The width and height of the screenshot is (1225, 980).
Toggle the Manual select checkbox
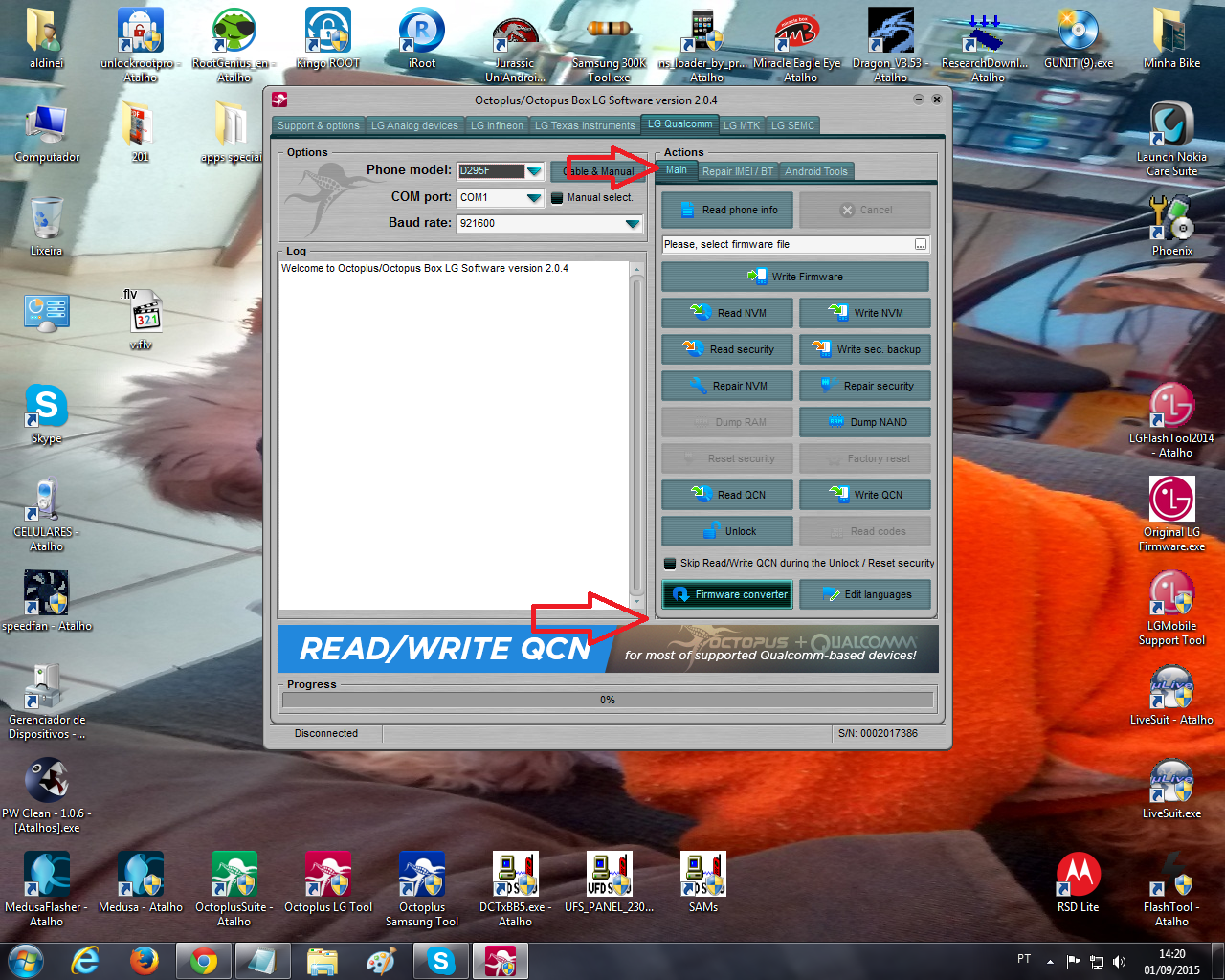point(557,198)
